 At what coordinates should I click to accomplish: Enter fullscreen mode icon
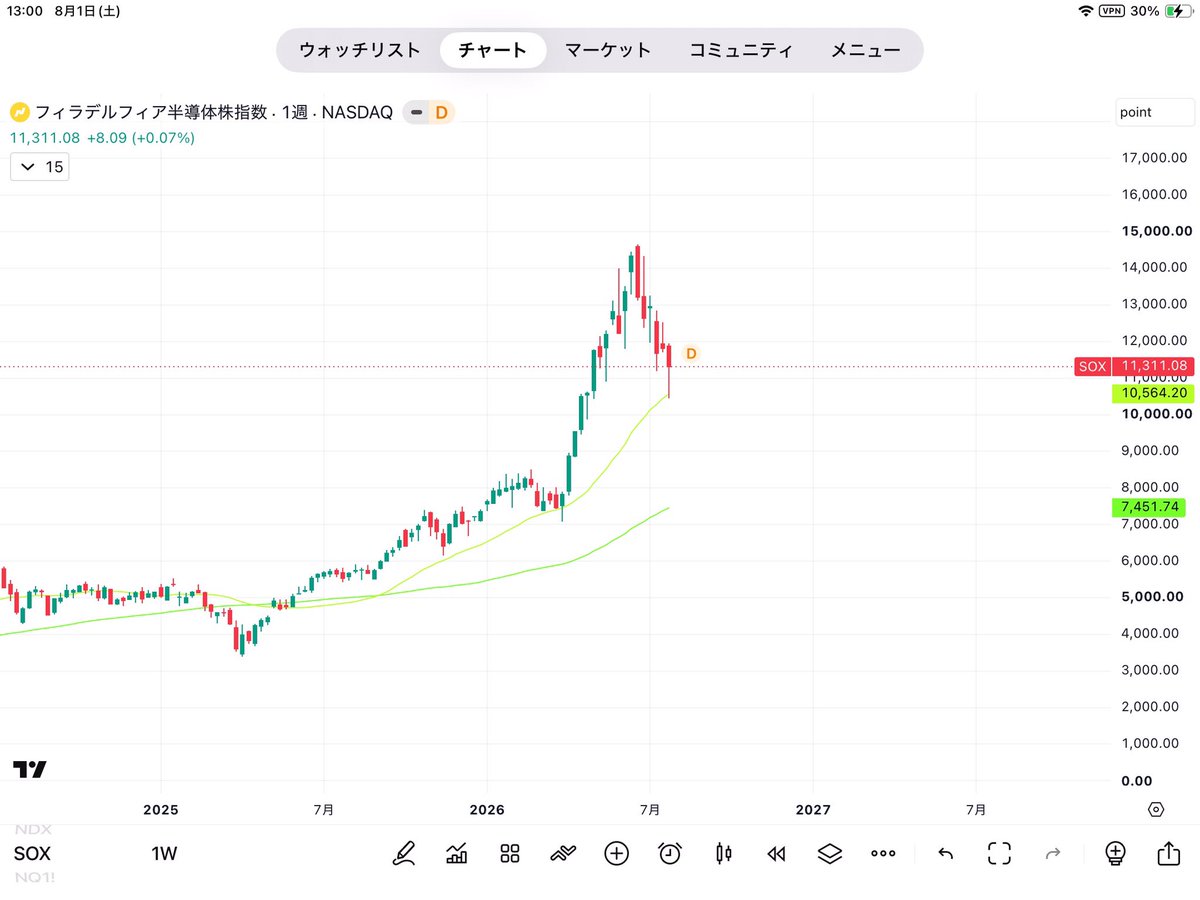pyautogui.click(x=999, y=853)
